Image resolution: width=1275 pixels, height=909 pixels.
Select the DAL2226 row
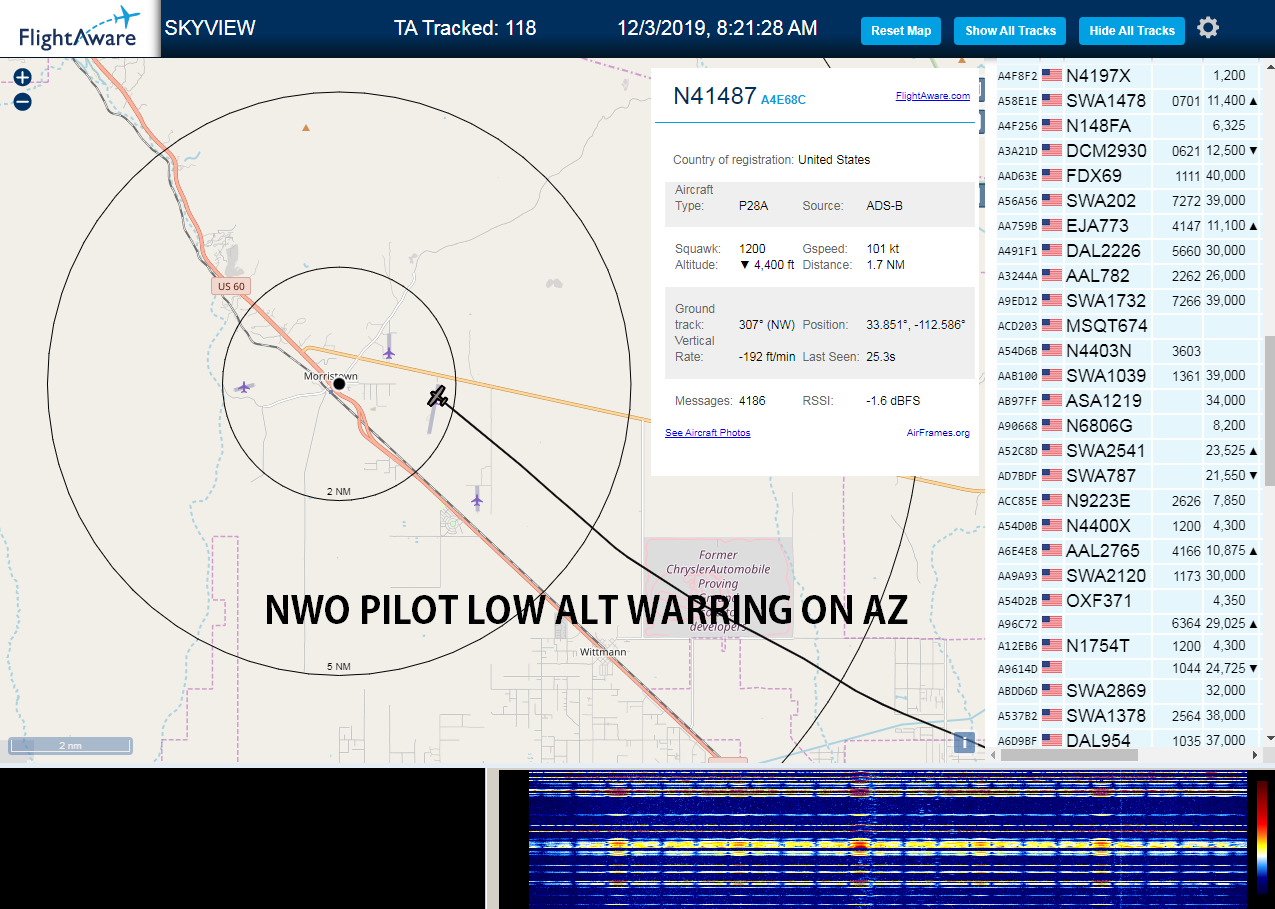click(x=1127, y=250)
